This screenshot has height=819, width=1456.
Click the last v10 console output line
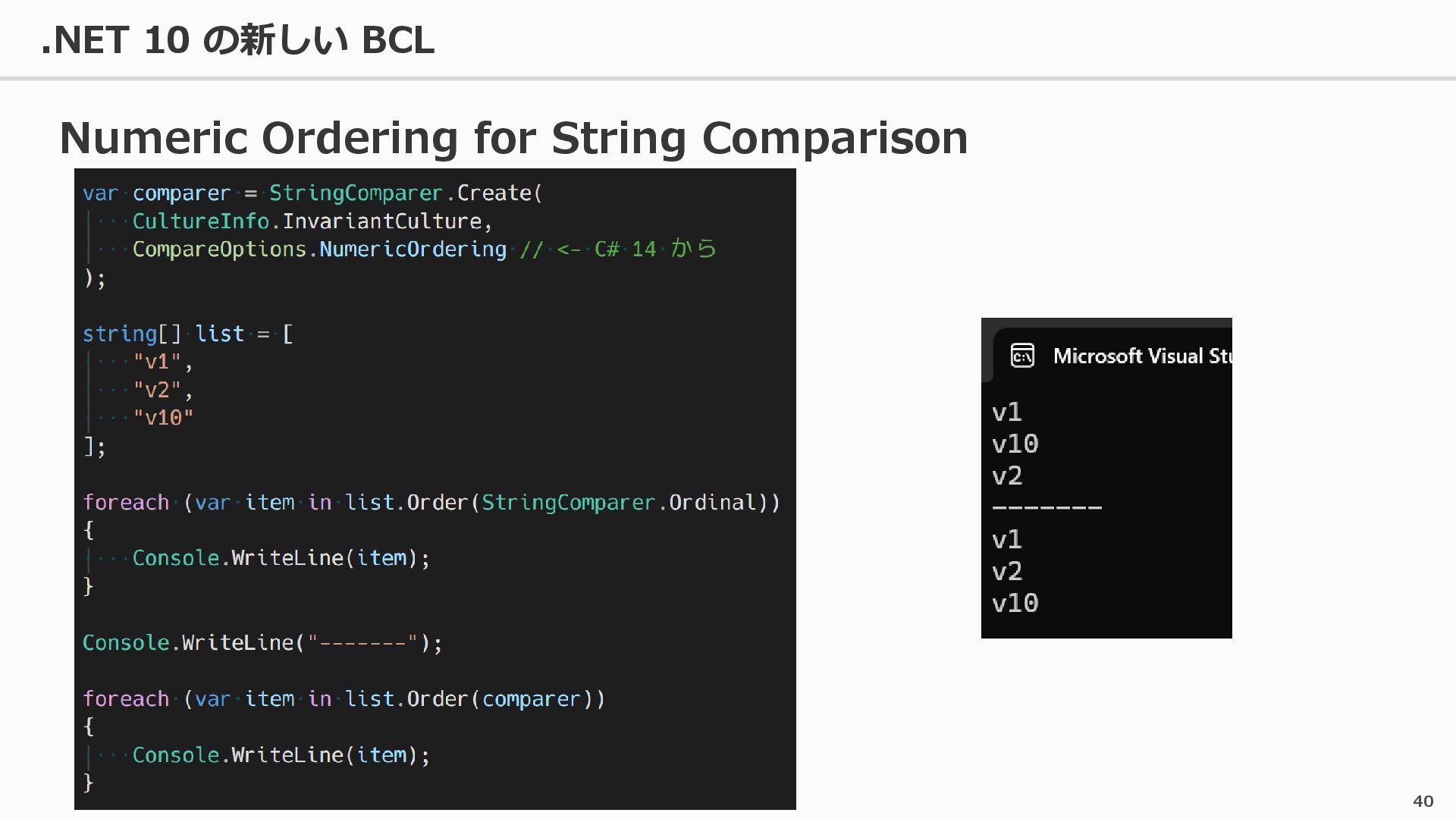coord(1015,603)
